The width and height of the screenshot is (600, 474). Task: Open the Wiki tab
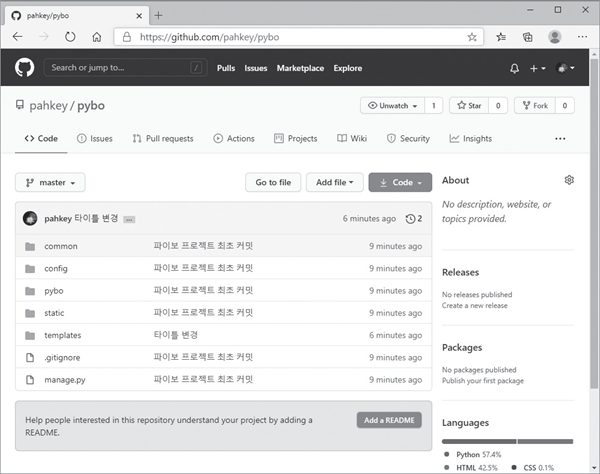pos(352,138)
